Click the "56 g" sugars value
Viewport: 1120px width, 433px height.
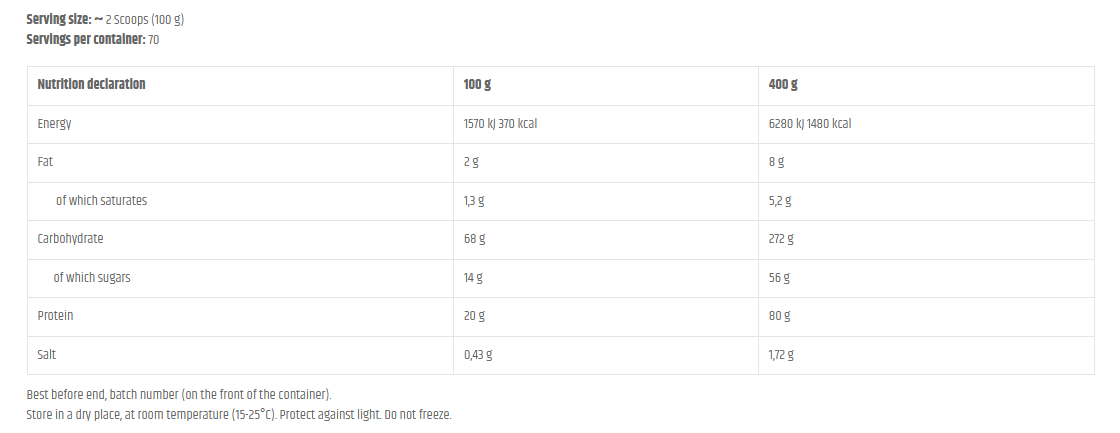coord(778,277)
